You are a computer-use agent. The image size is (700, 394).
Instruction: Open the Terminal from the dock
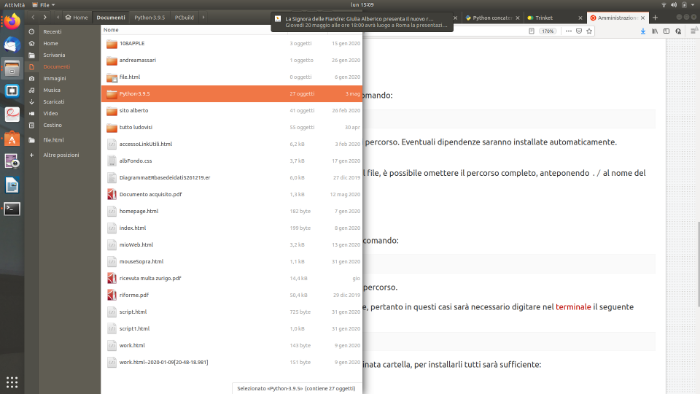(12, 209)
